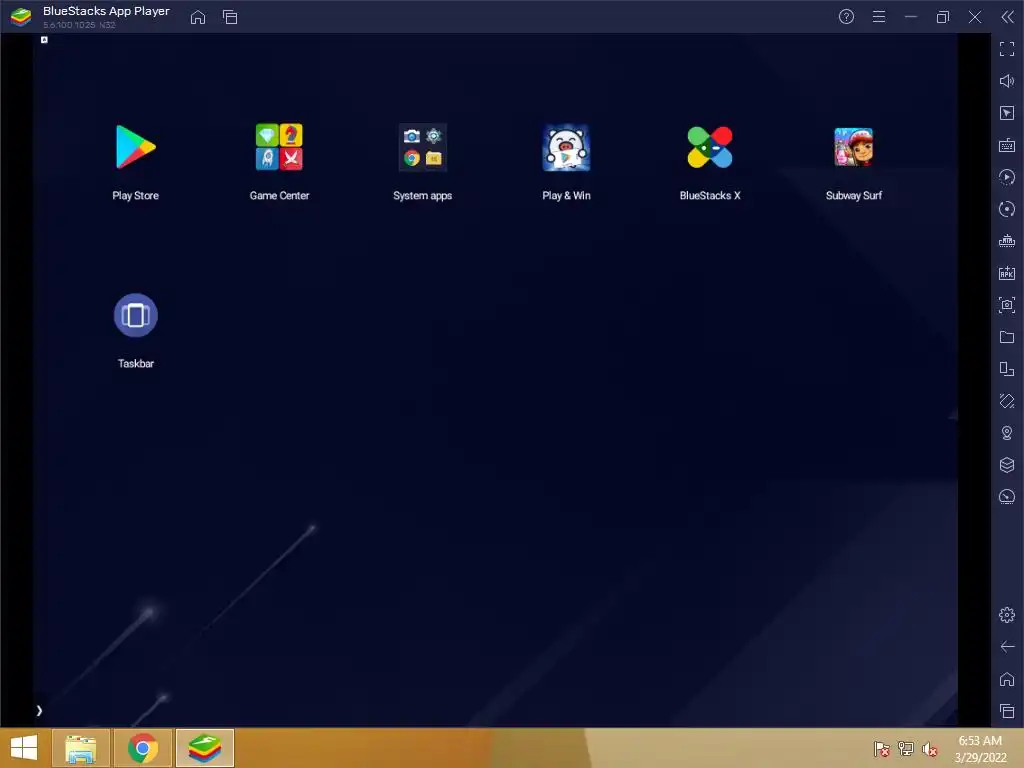Viewport: 1024px width, 768px height.
Task: Click the volume speaker icon in sidebar
Action: click(x=1007, y=81)
